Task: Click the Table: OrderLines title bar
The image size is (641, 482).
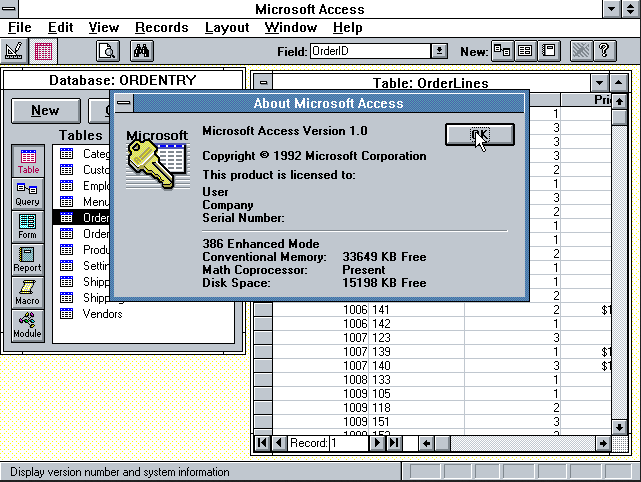Action: click(431, 83)
